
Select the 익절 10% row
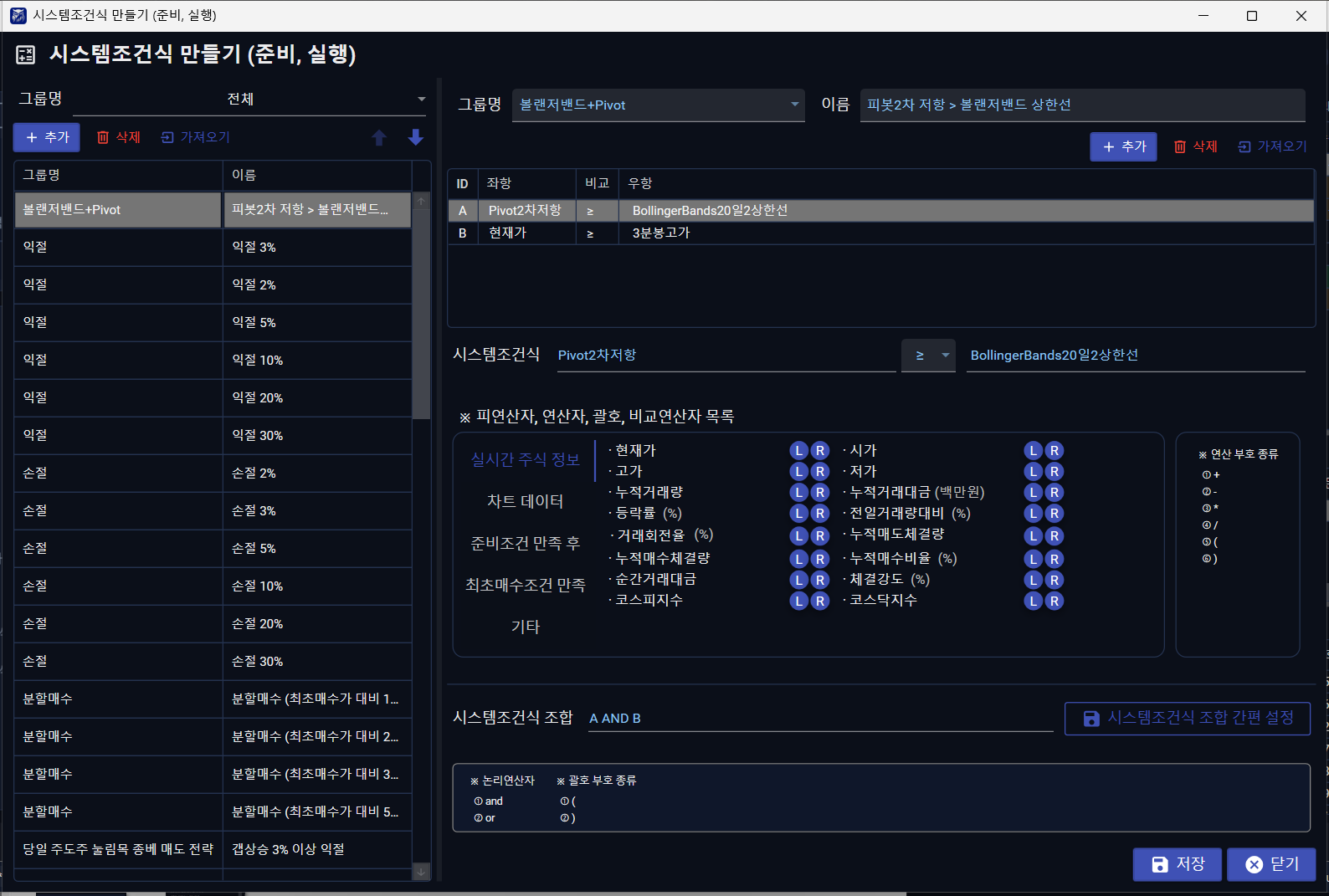(213, 361)
